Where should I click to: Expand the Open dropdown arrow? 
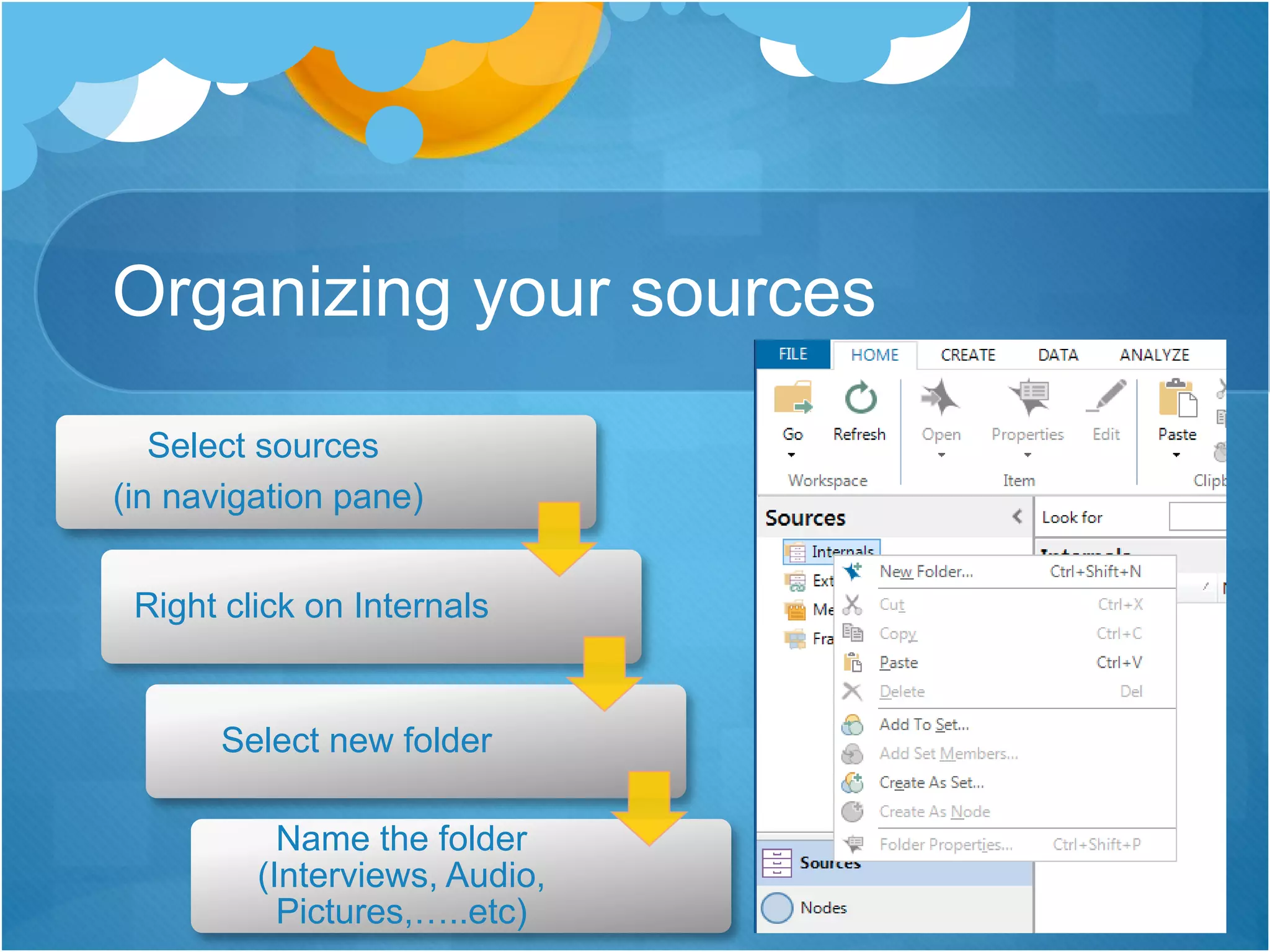(941, 455)
